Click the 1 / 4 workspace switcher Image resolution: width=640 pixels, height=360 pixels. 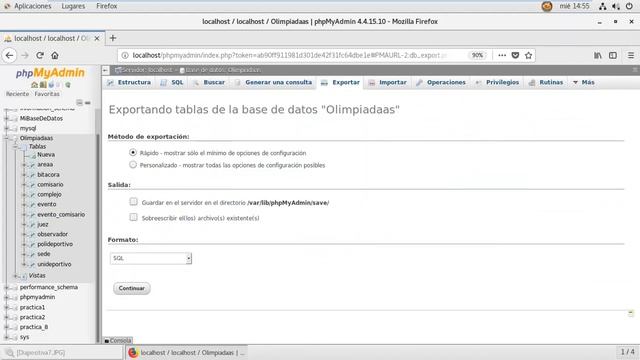[627, 352]
